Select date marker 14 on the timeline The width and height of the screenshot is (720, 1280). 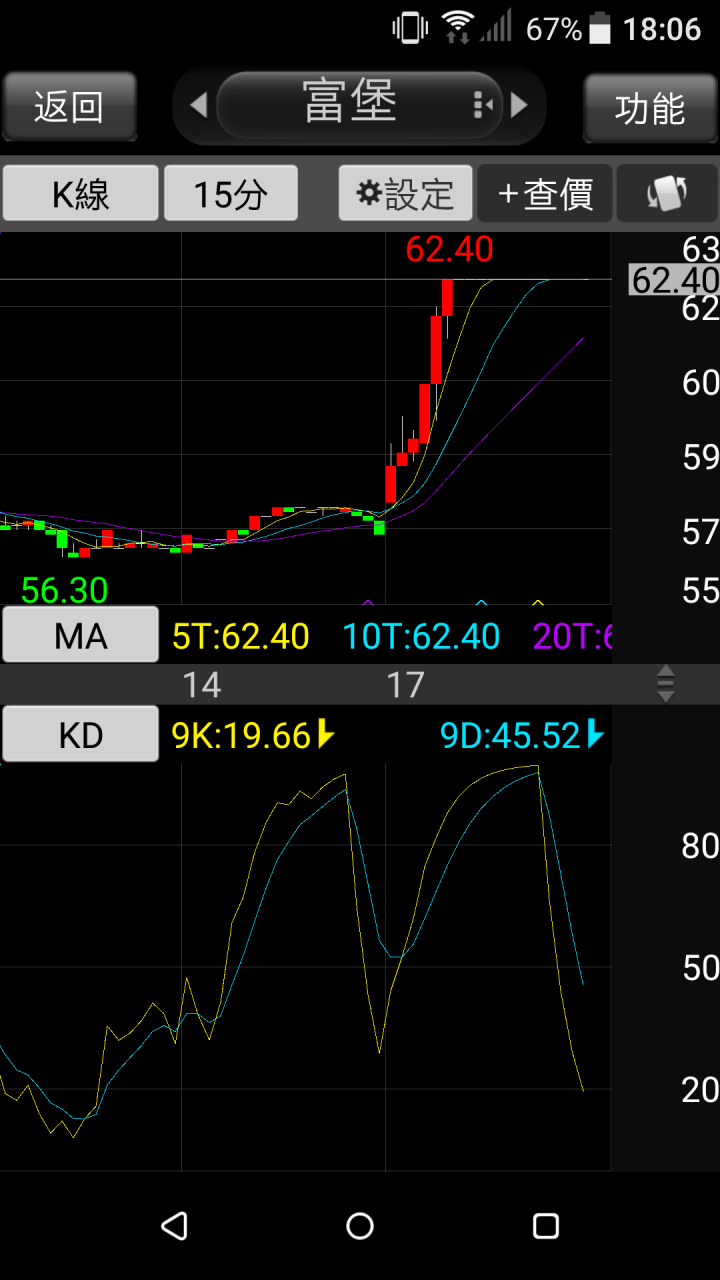pos(201,685)
